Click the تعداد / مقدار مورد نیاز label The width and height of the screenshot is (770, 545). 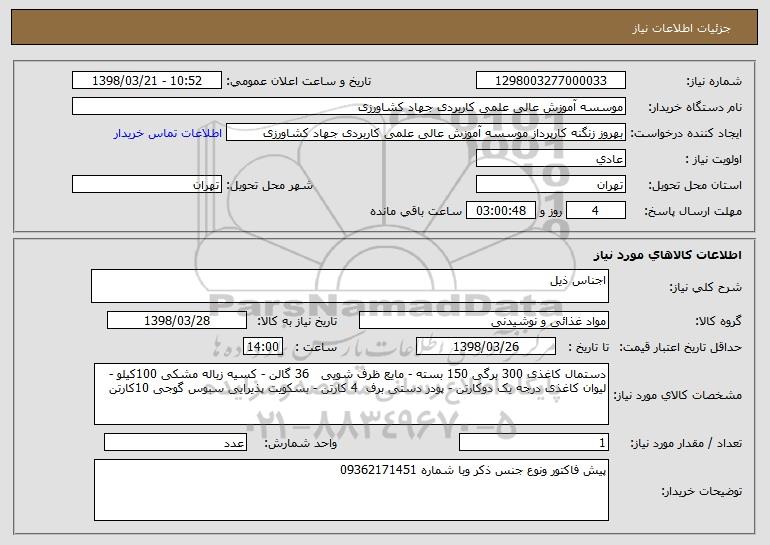coord(686,443)
